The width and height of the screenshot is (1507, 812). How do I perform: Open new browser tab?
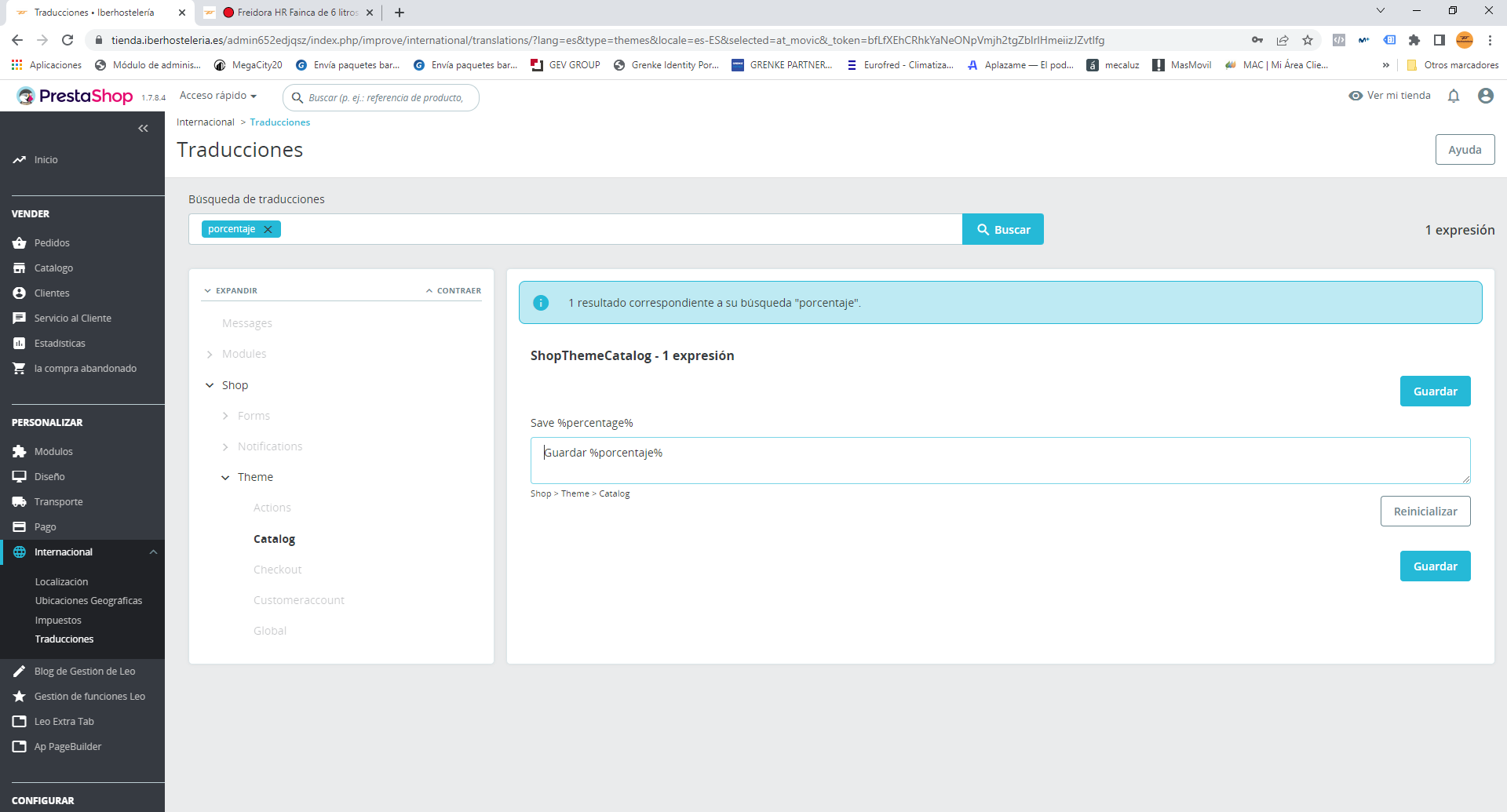point(400,13)
